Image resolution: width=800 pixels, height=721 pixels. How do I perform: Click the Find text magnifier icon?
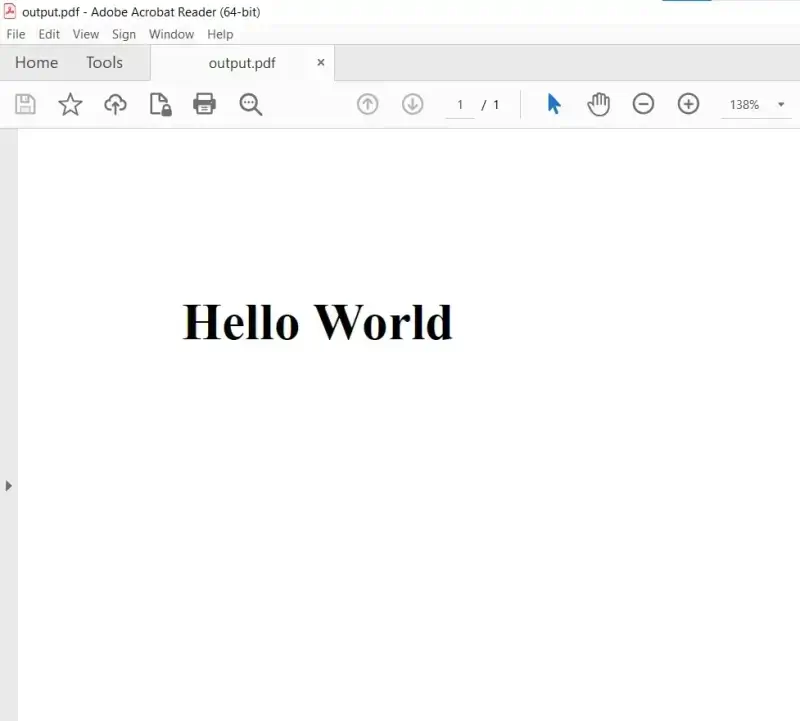(x=251, y=105)
